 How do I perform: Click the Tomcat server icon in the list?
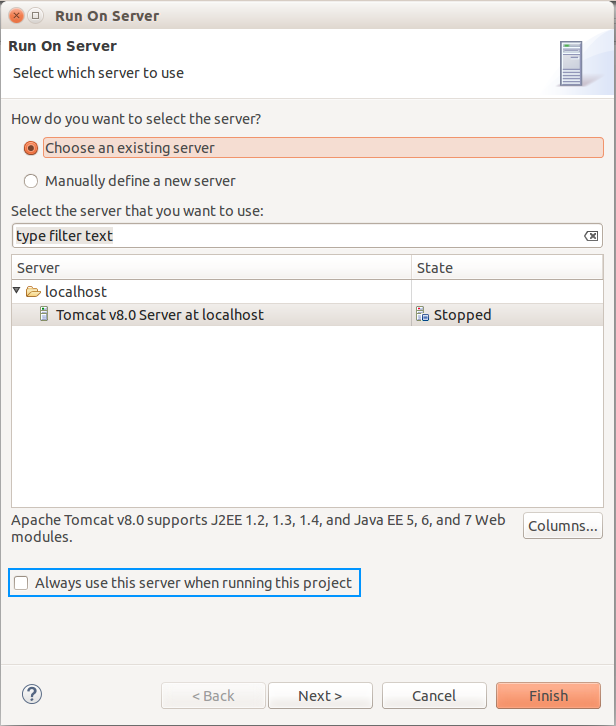click(44, 314)
